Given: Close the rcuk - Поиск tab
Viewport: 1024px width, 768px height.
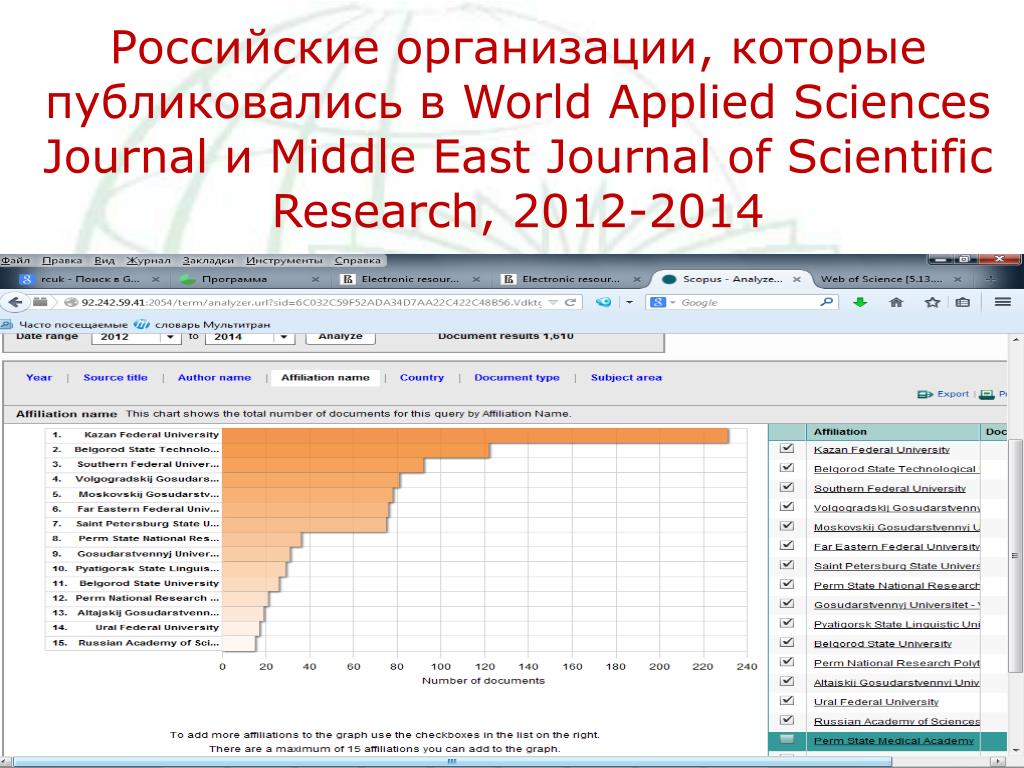Looking at the screenshot, I should click(155, 279).
